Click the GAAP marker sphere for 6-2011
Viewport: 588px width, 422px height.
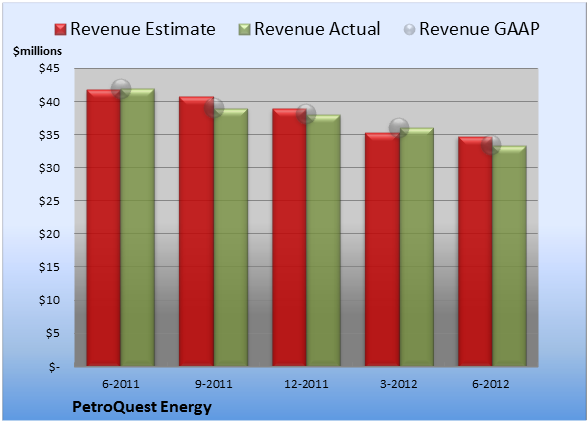(x=121, y=89)
